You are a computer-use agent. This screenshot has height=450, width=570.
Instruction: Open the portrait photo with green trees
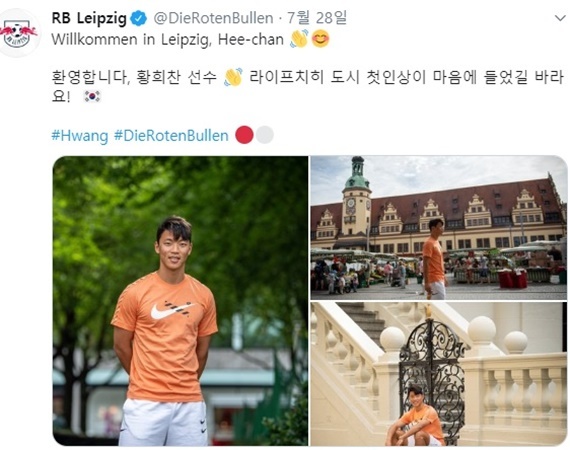click(x=181, y=301)
